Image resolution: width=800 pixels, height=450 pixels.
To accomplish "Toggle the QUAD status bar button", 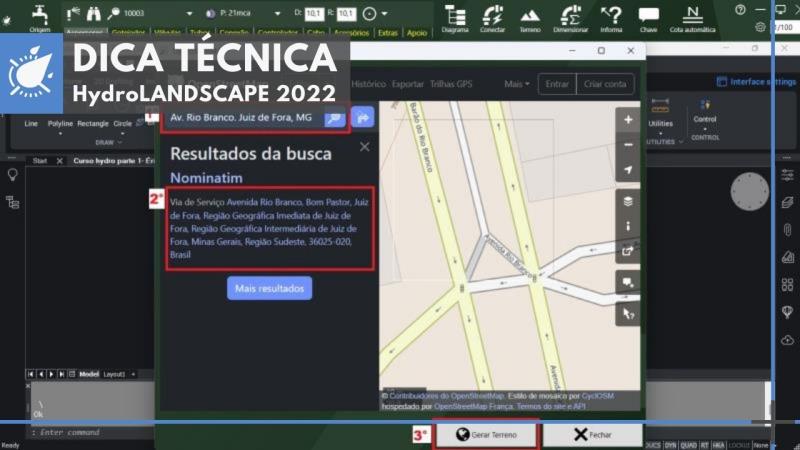I will (688, 445).
